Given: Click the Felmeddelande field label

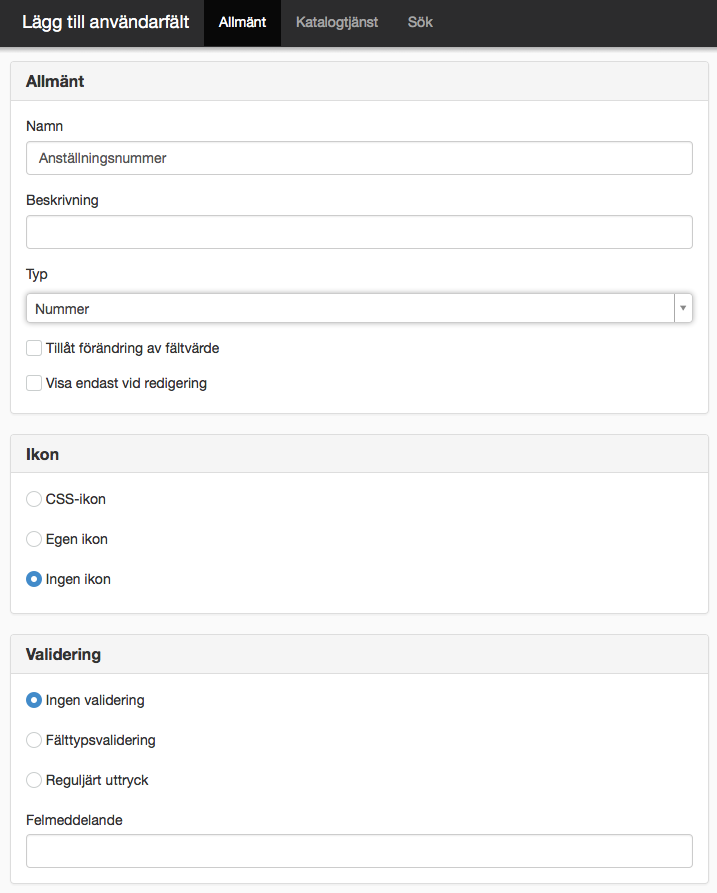Looking at the screenshot, I should click(x=74, y=820).
